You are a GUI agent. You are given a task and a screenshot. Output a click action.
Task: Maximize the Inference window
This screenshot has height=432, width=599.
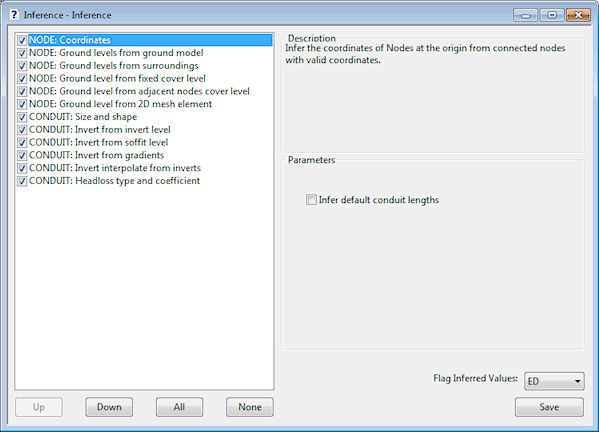click(x=552, y=15)
